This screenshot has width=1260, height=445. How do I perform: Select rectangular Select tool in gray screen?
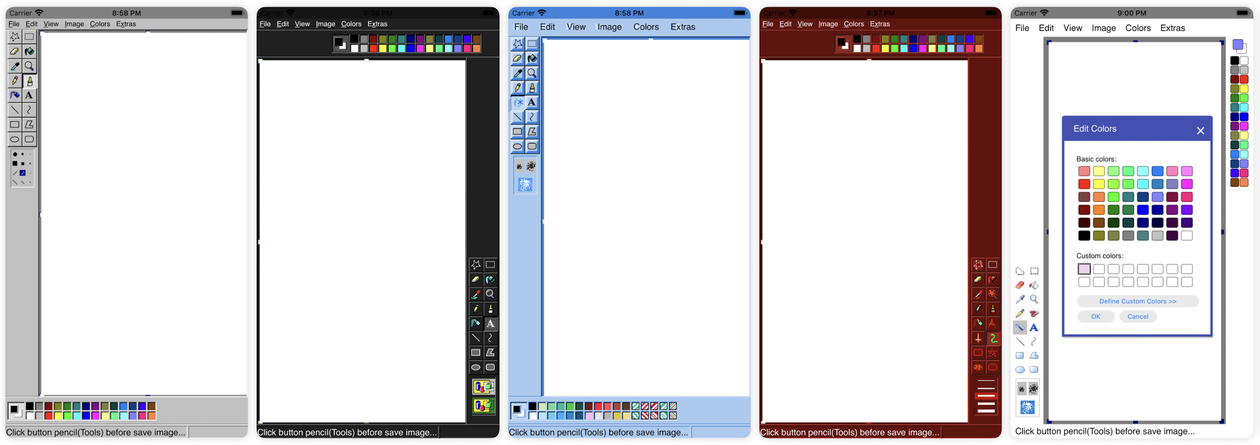29,37
